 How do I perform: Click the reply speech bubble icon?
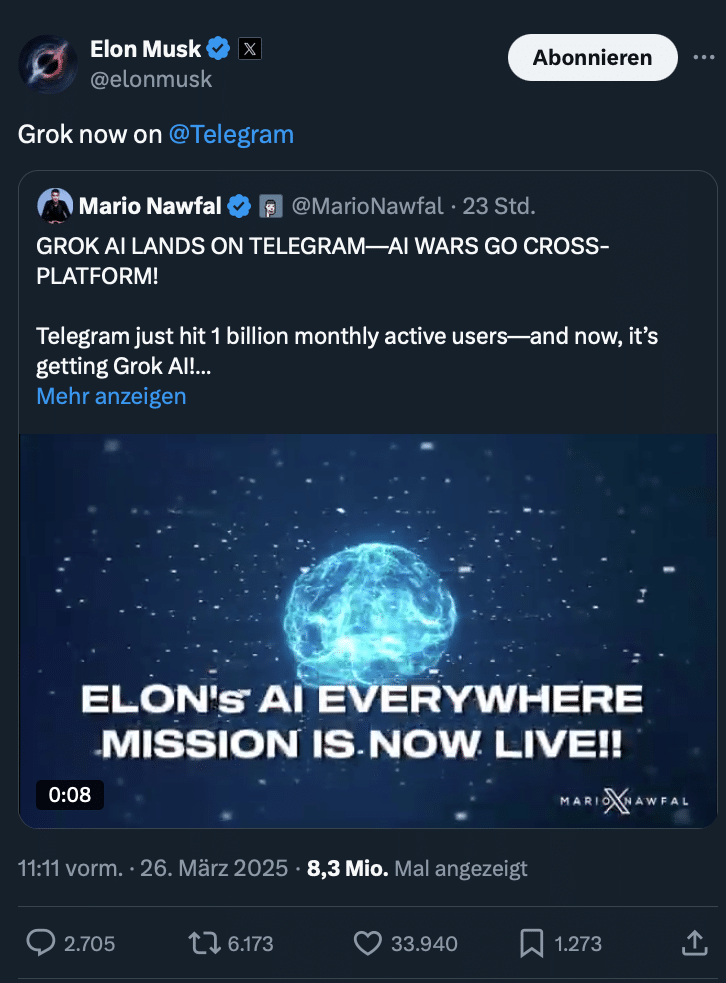point(40,943)
